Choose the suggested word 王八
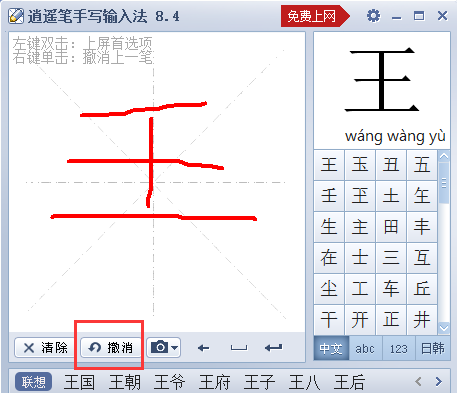Image resolution: width=457 pixels, height=393 pixels. pyautogui.click(x=304, y=382)
